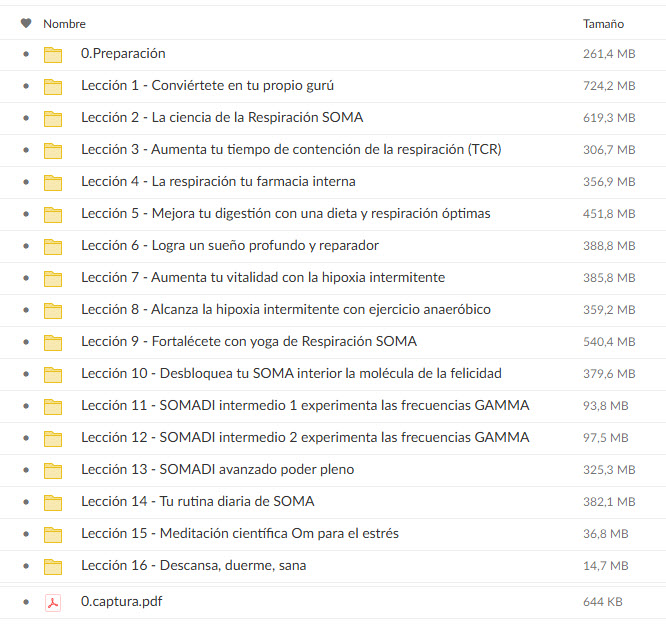Sort files by Nombre column header
Screen dimensions: 666x624
[64, 24]
